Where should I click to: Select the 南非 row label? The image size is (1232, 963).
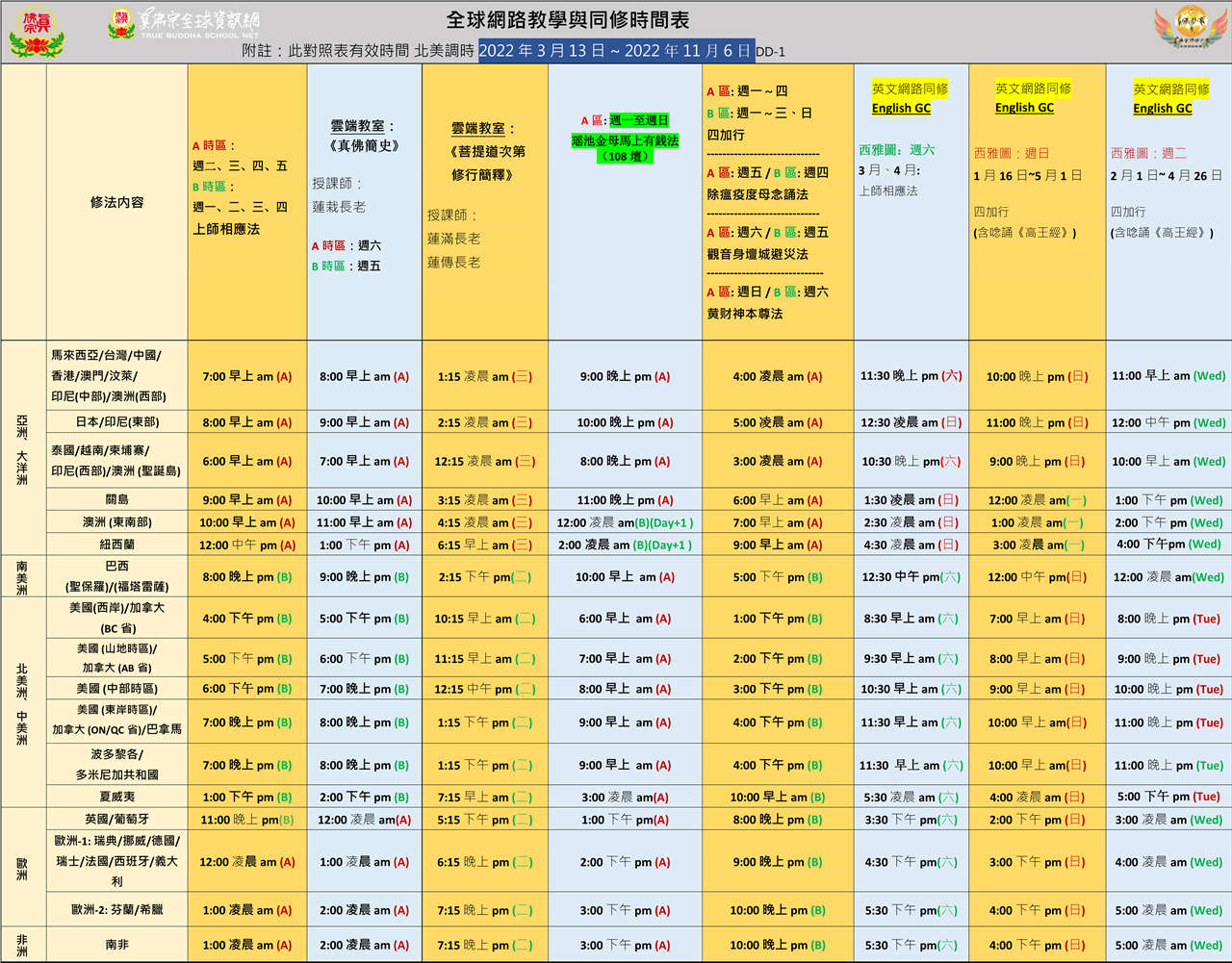[116, 945]
